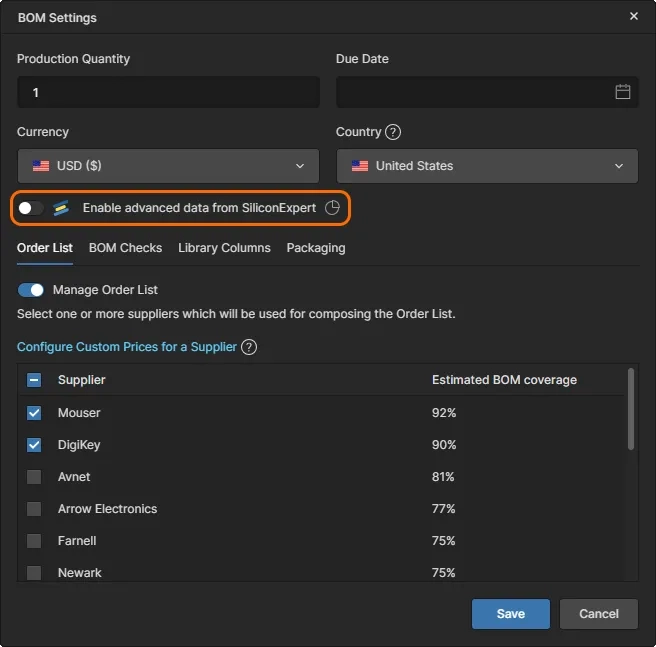This screenshot has width=656, height=647.
Task: Click the Production Quantity input field
Action: tap(168, 92)
